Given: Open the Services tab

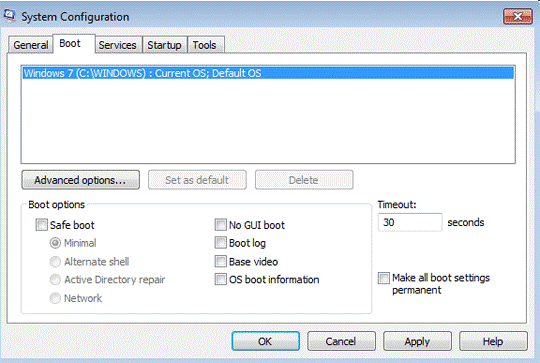Looking at the screenshot, I should (117, 45).
